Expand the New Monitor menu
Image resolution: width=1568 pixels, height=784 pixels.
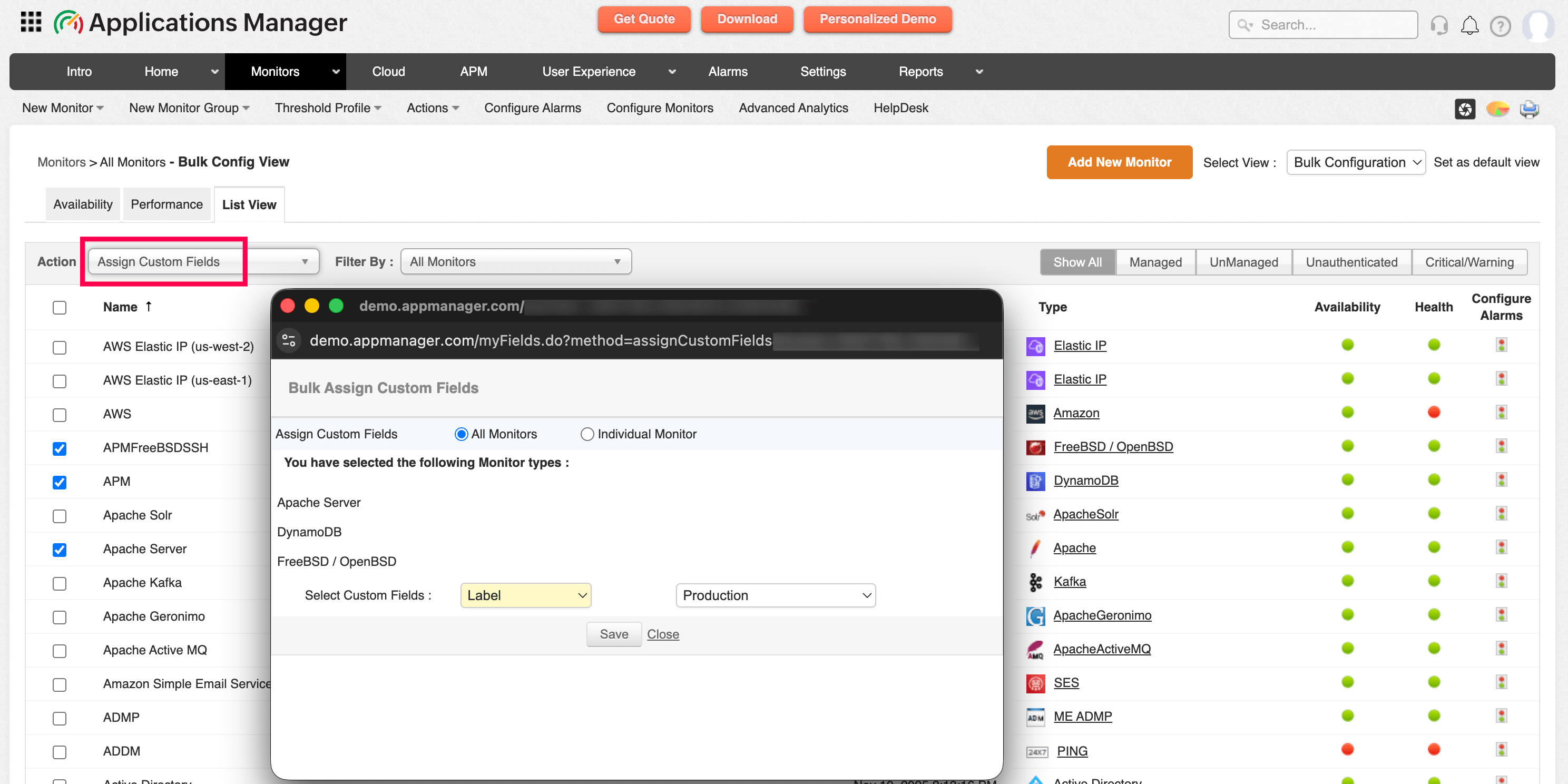tap(63, 107)
